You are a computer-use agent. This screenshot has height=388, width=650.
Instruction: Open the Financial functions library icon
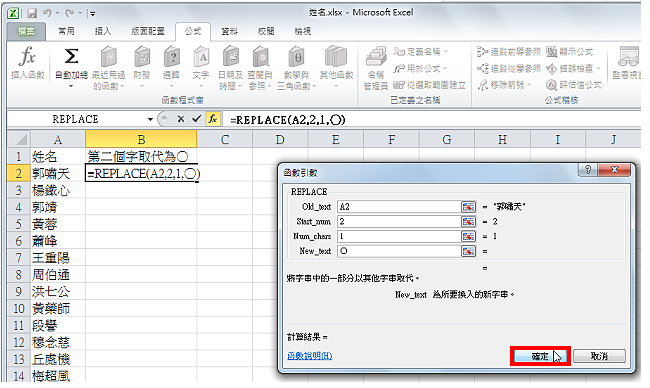[142, 56]
